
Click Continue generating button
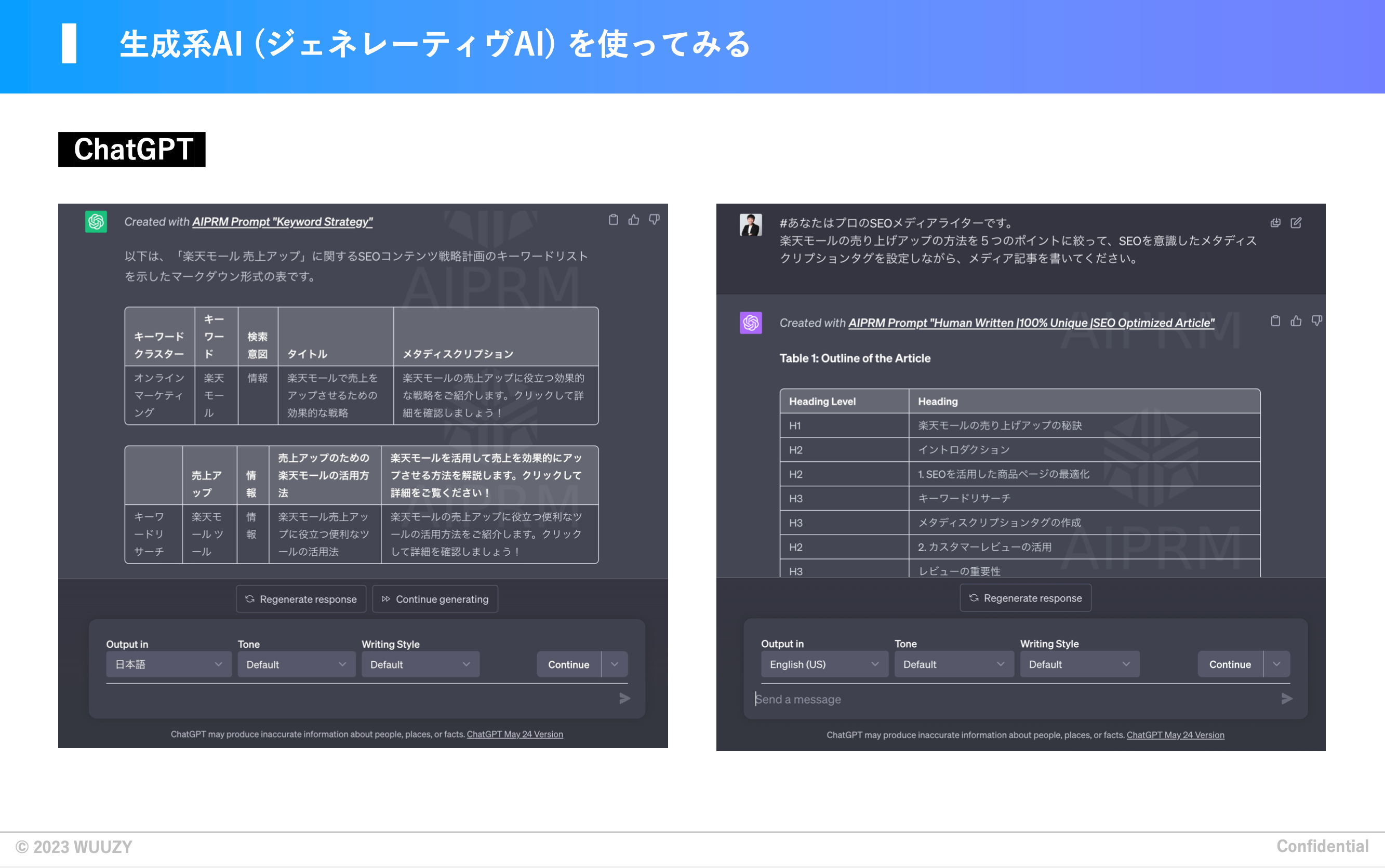tap(435, 599)
